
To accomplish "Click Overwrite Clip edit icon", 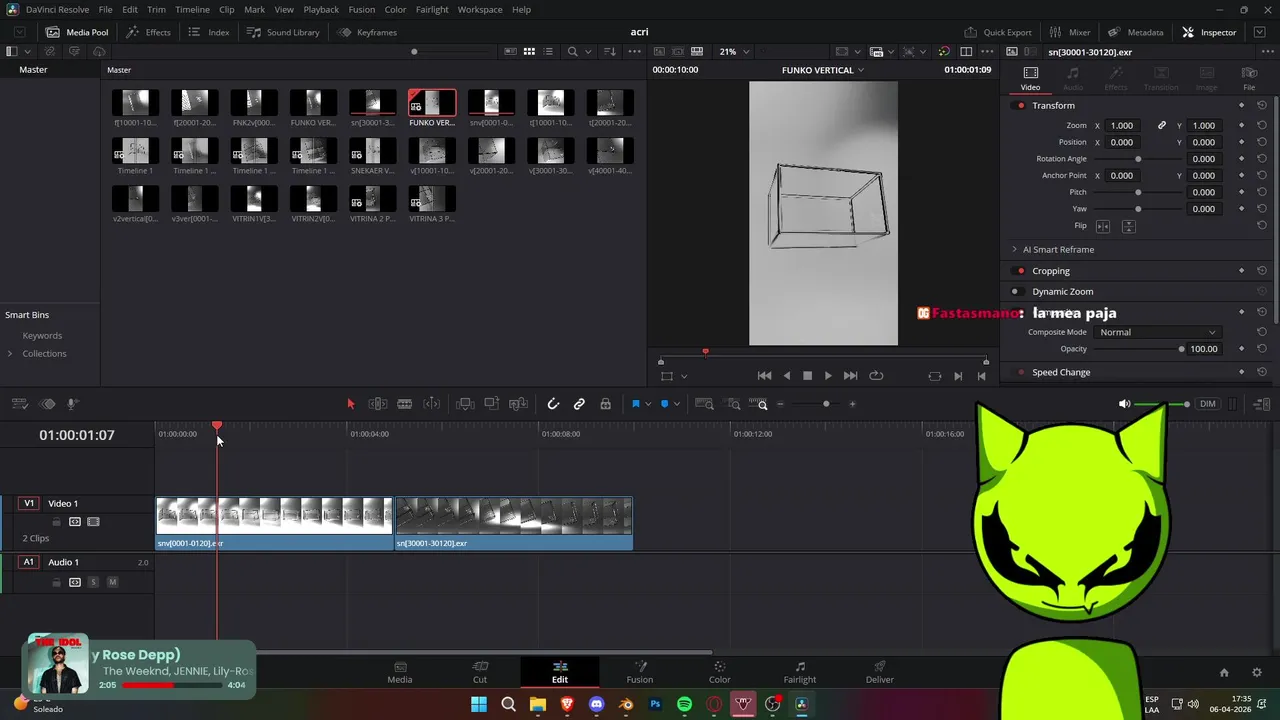I will pos(491,404).
